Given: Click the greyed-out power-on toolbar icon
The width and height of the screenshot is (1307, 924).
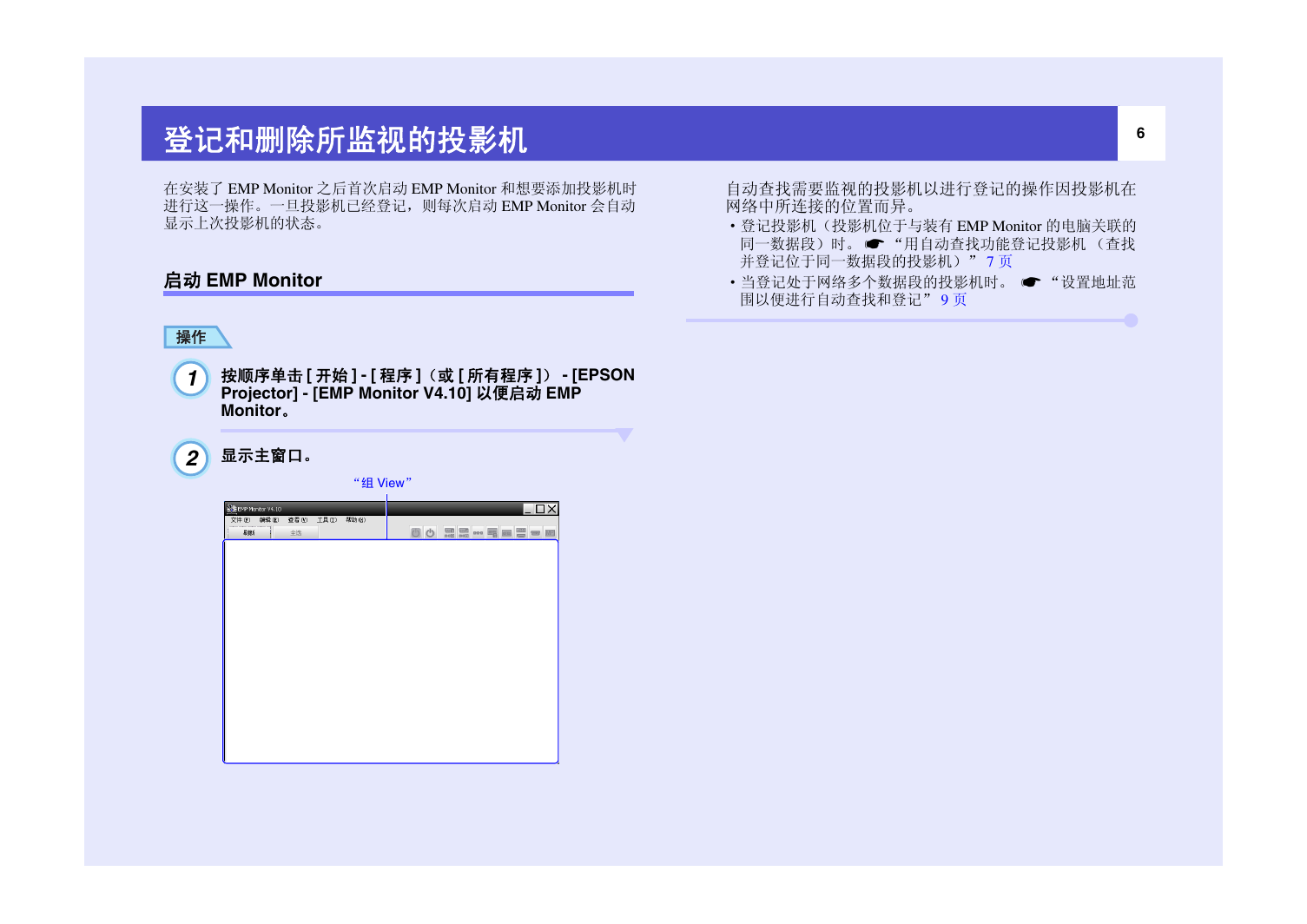Looking at the screenshot, I should (416, 532).
